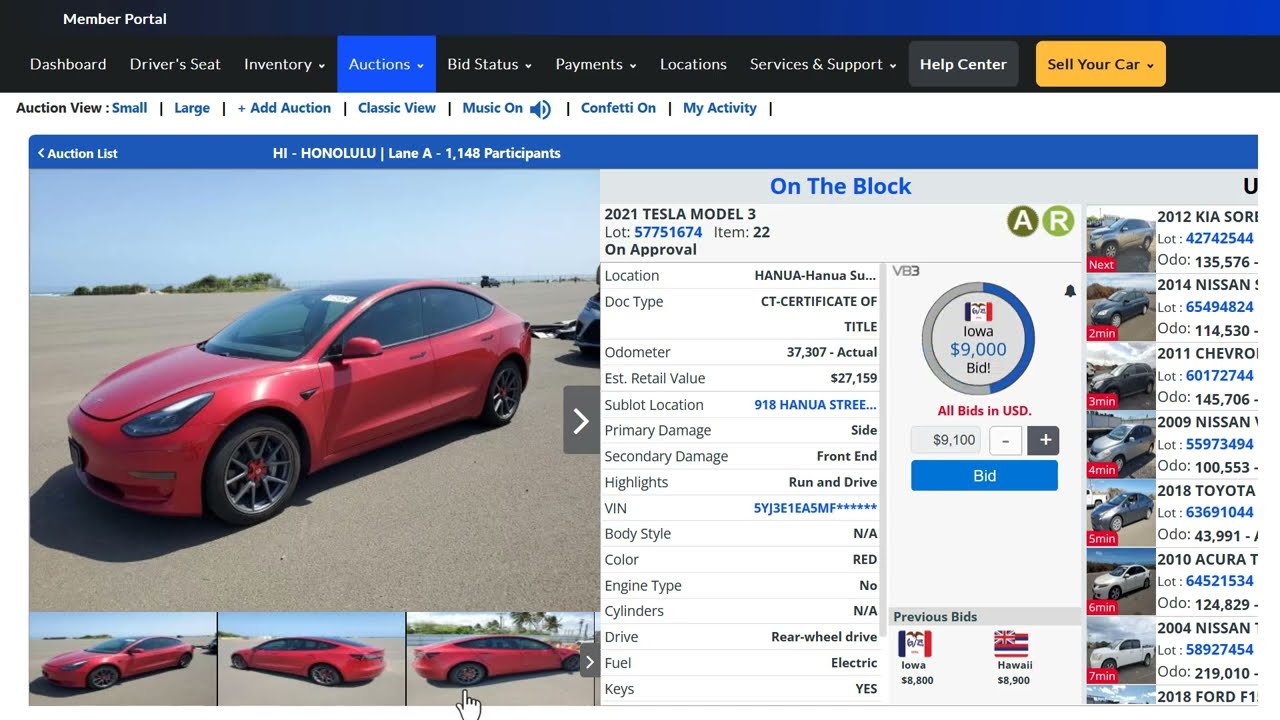
Task: Increase bid amount with plus button
Action: 1043,440
